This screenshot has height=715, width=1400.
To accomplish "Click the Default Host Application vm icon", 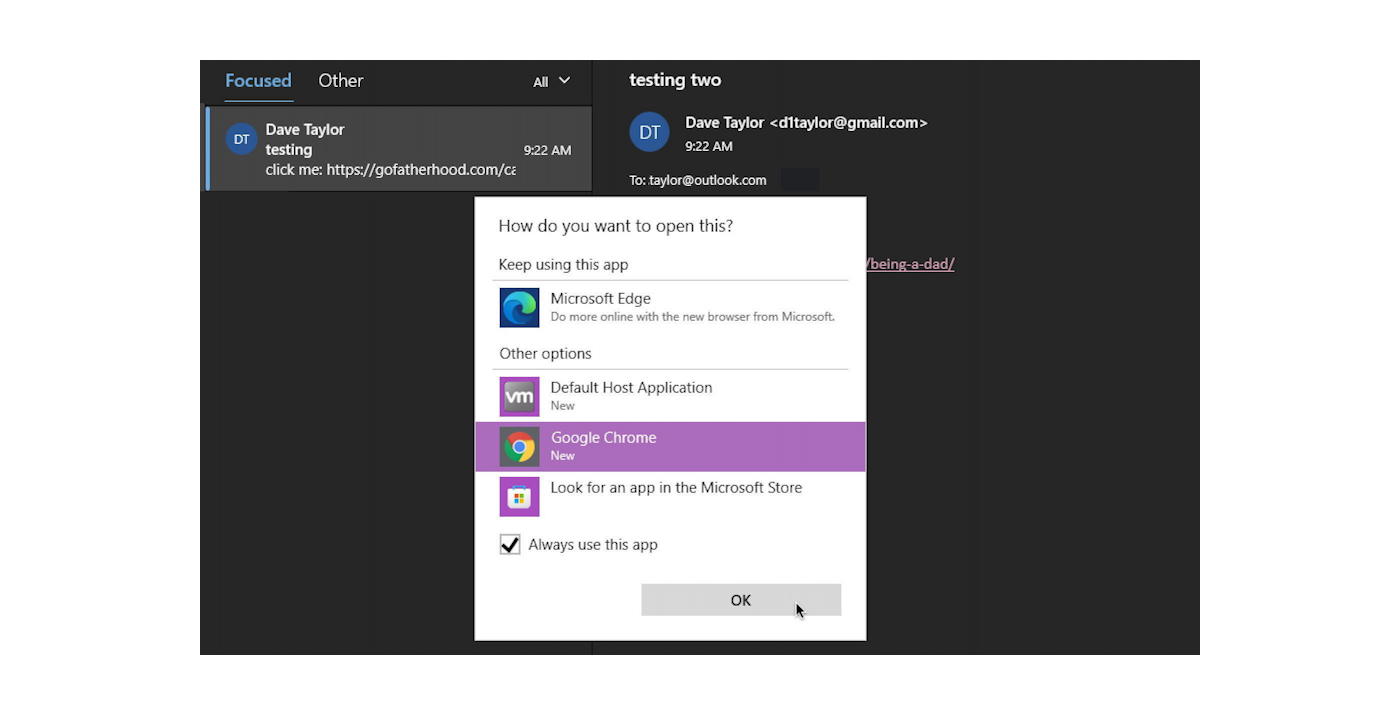I will pos(519,396).
